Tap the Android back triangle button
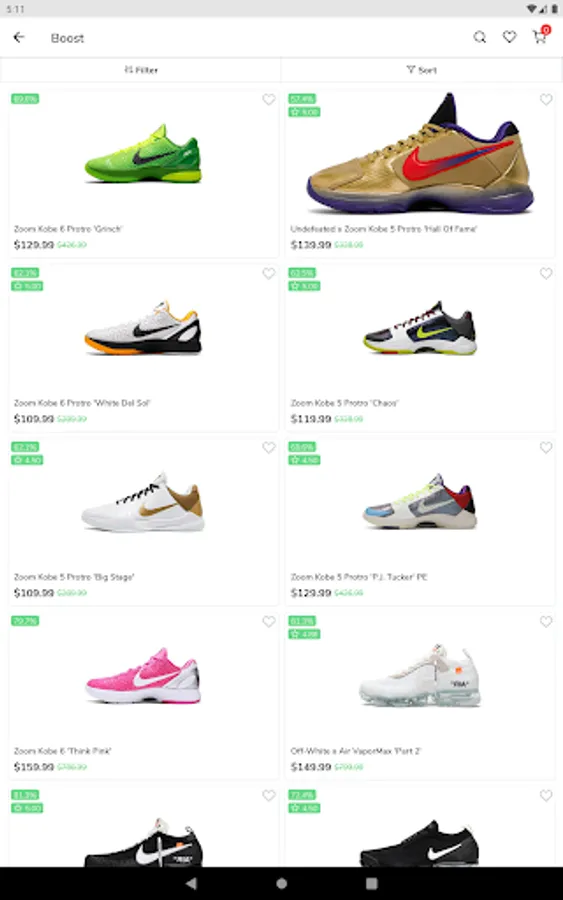This screenshot has height=900, width=563. tap(192, 883)
